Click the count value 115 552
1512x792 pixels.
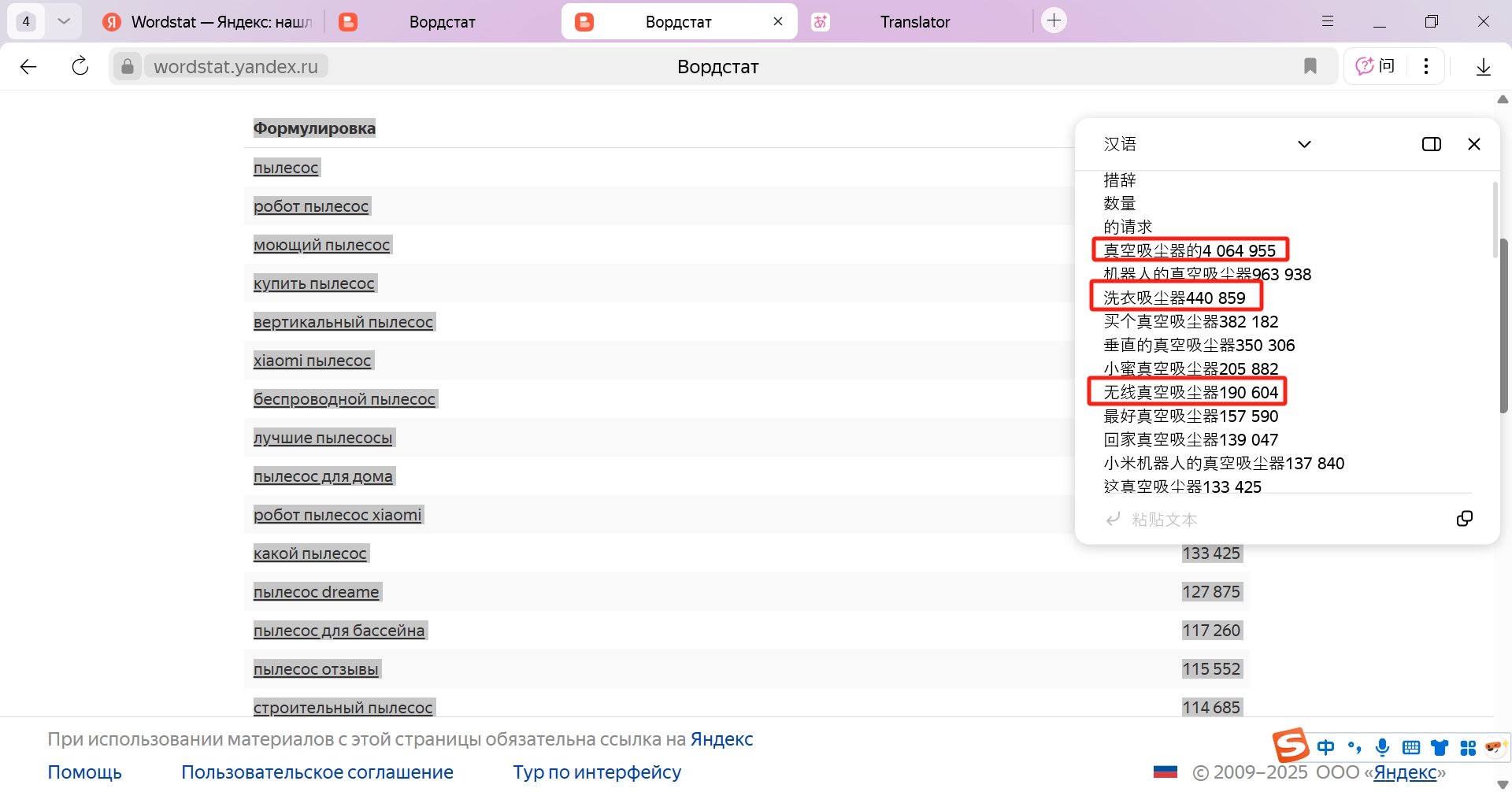coord(1211,669)
